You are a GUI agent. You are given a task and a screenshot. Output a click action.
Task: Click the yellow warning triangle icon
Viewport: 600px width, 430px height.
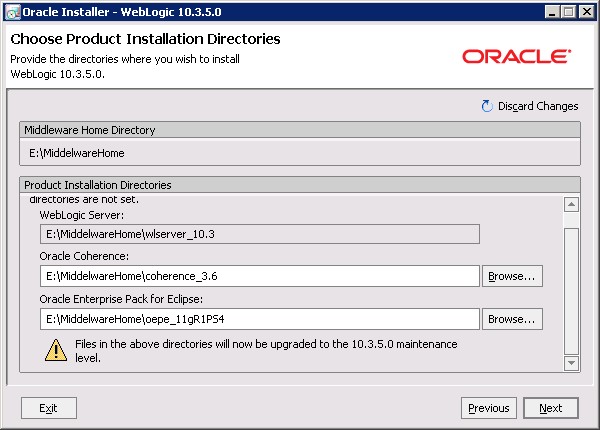53,349
